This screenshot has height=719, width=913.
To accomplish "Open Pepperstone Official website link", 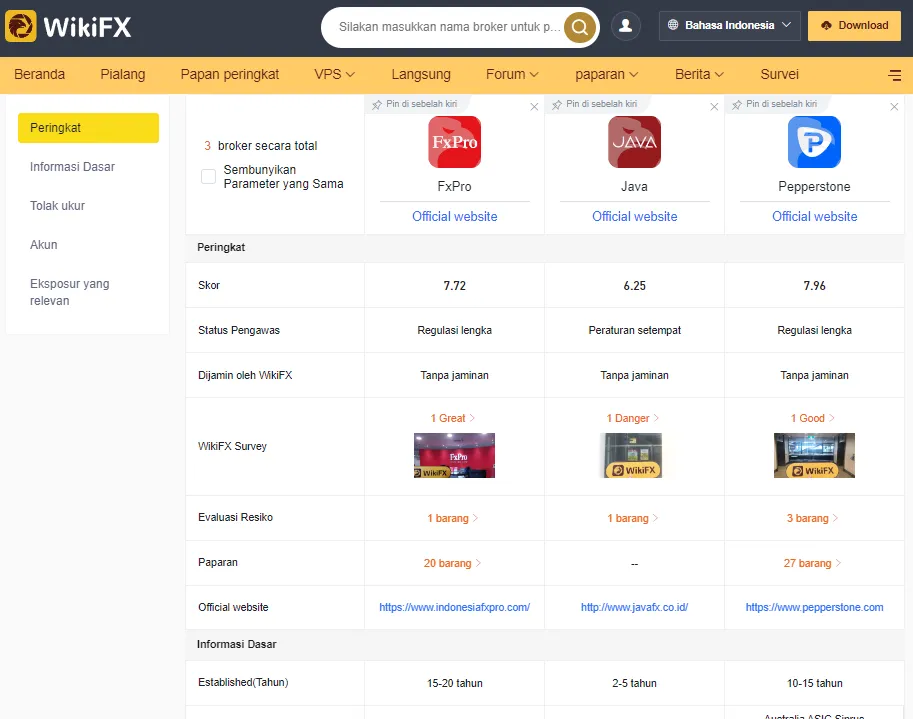I will (814, 216).
